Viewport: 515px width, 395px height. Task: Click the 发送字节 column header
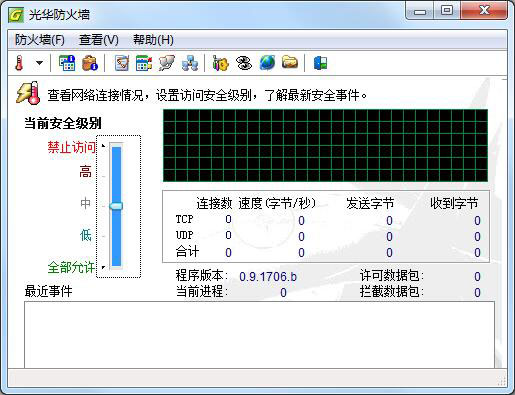[x=370, y=203]
